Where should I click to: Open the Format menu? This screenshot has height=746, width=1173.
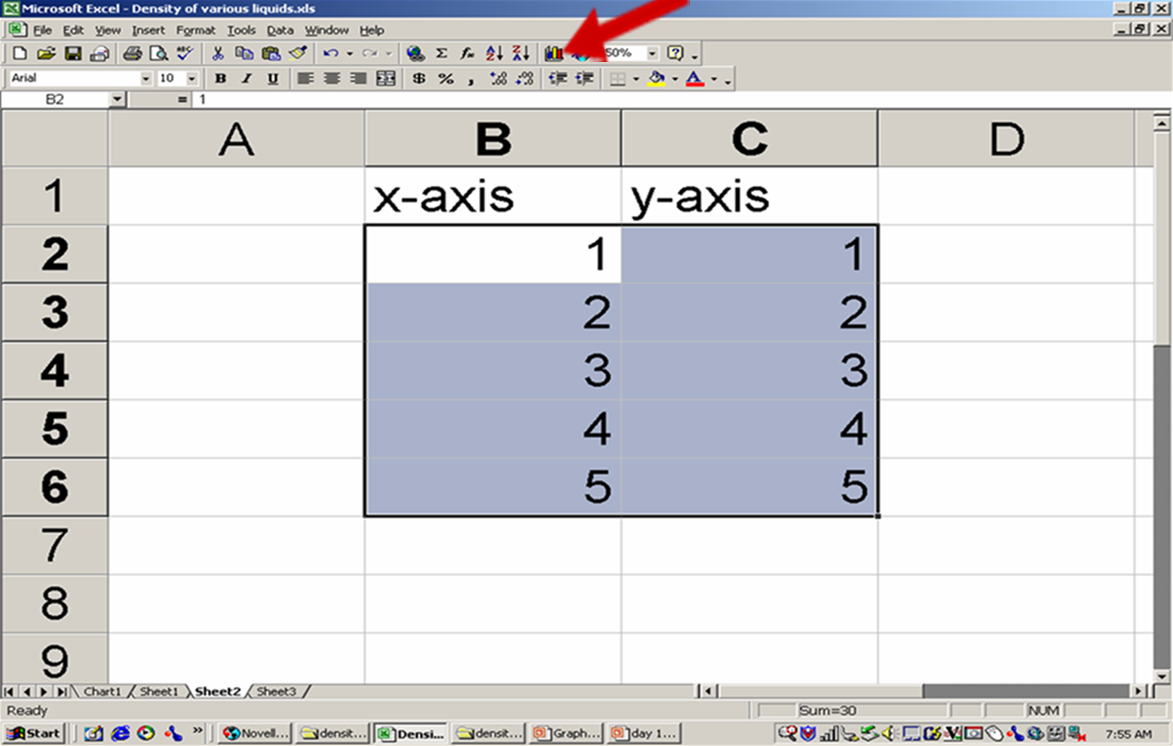pos(195,30)
